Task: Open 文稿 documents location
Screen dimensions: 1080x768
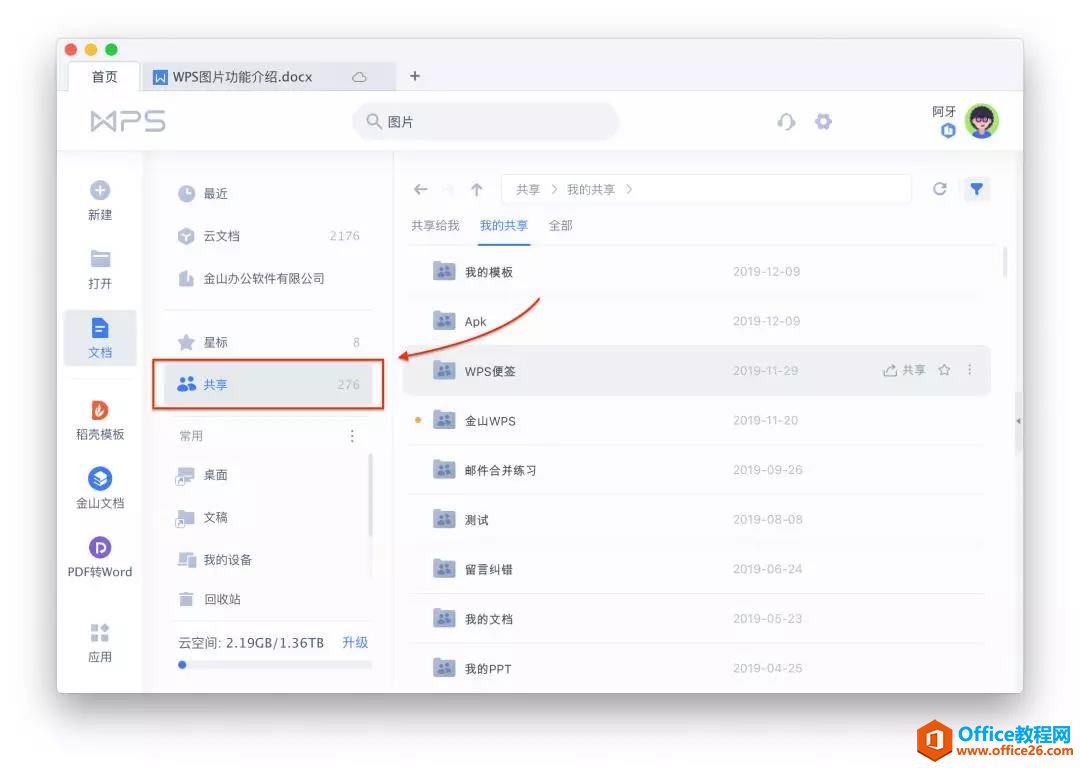Action: [268, 517]
